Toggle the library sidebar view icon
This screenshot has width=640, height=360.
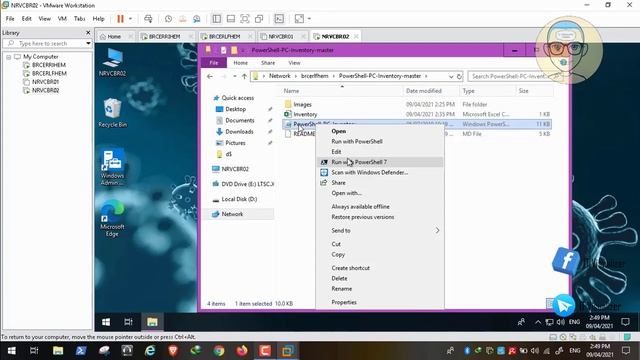[217, 19]
